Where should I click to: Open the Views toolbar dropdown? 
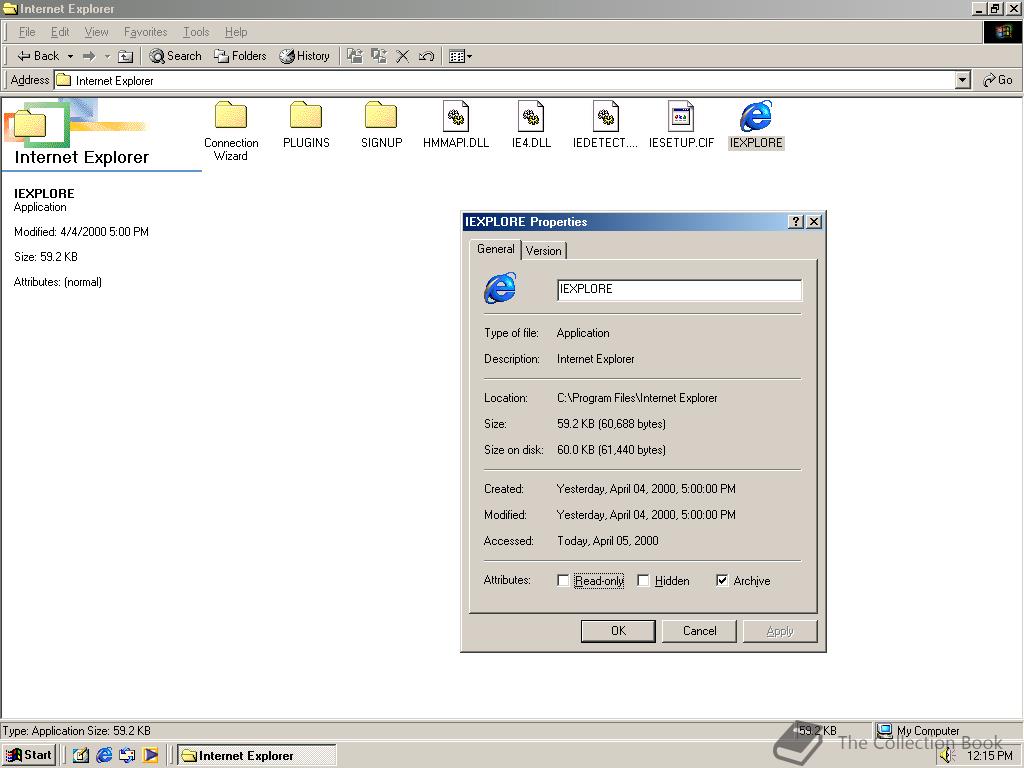[x=460, y=56]
